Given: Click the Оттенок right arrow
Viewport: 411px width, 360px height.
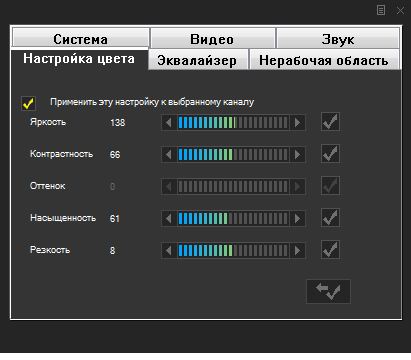Looking at the screenshot, I should [x=297, y=187].
